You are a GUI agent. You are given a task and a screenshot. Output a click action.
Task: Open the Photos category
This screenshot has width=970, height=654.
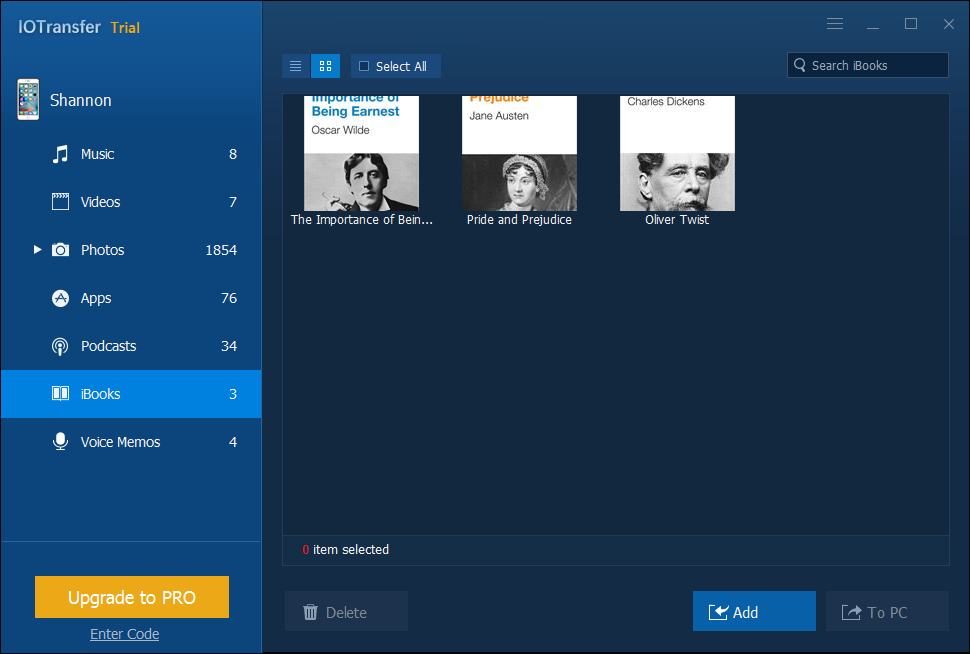131,250
